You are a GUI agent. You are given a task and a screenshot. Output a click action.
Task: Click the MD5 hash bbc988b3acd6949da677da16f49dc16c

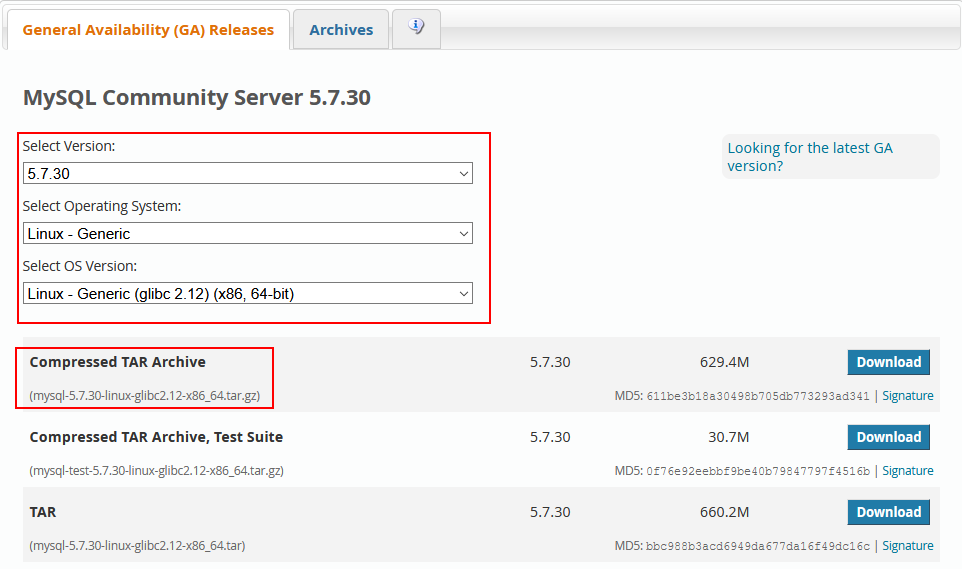coord(758,546)
